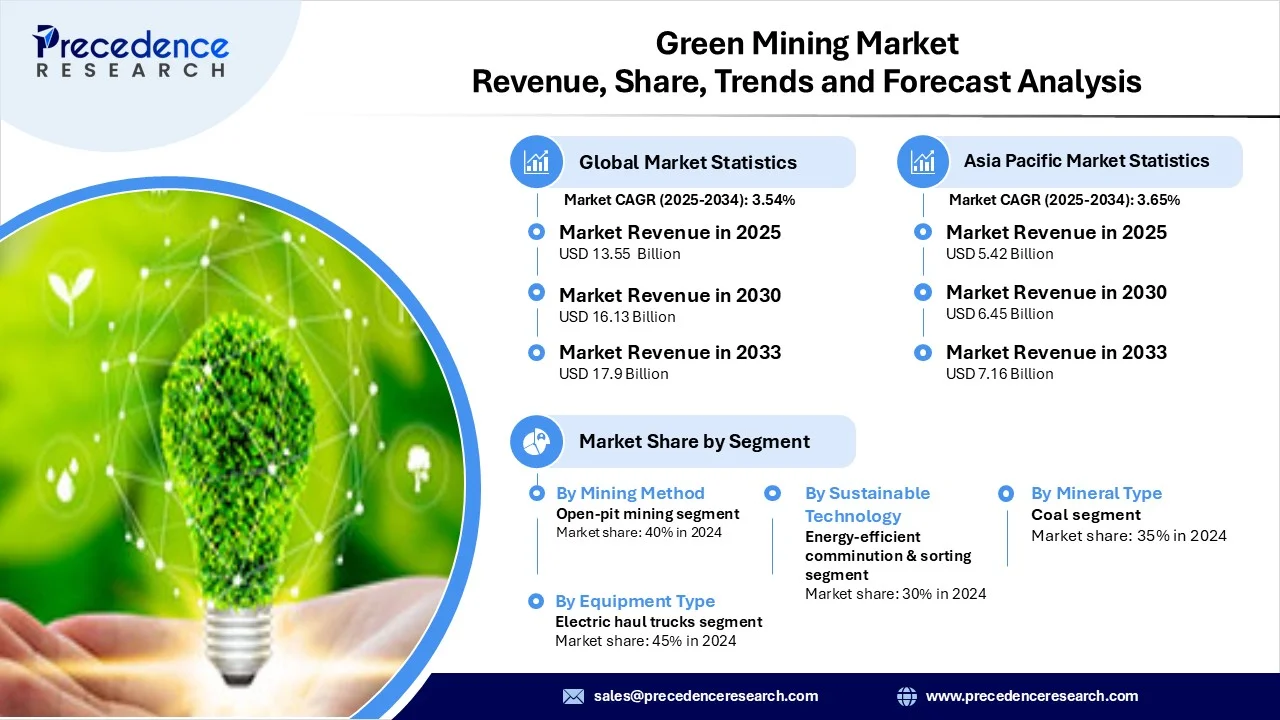Click the email envelope icon in footer
1280x720 pixels.
573,696
